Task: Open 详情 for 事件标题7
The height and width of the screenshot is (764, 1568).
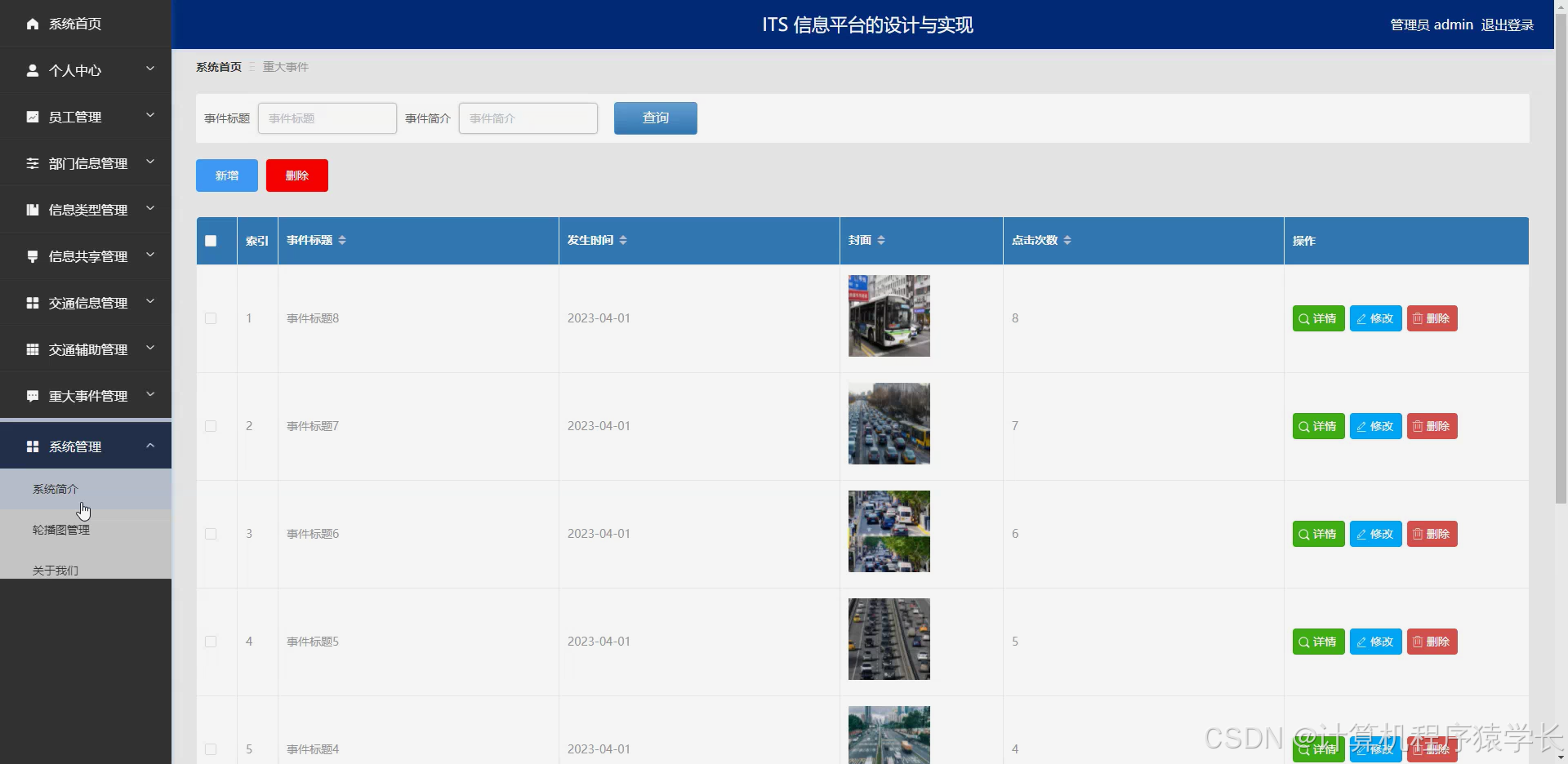Action: 1318,426
